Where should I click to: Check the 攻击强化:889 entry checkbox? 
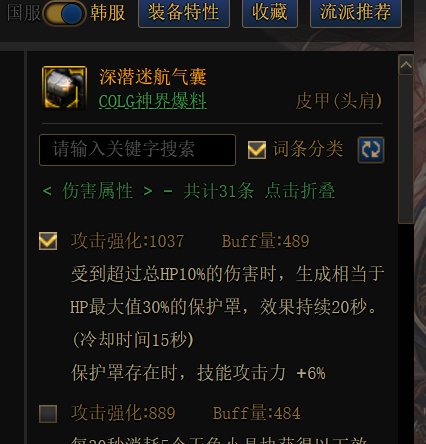[48, 414]
